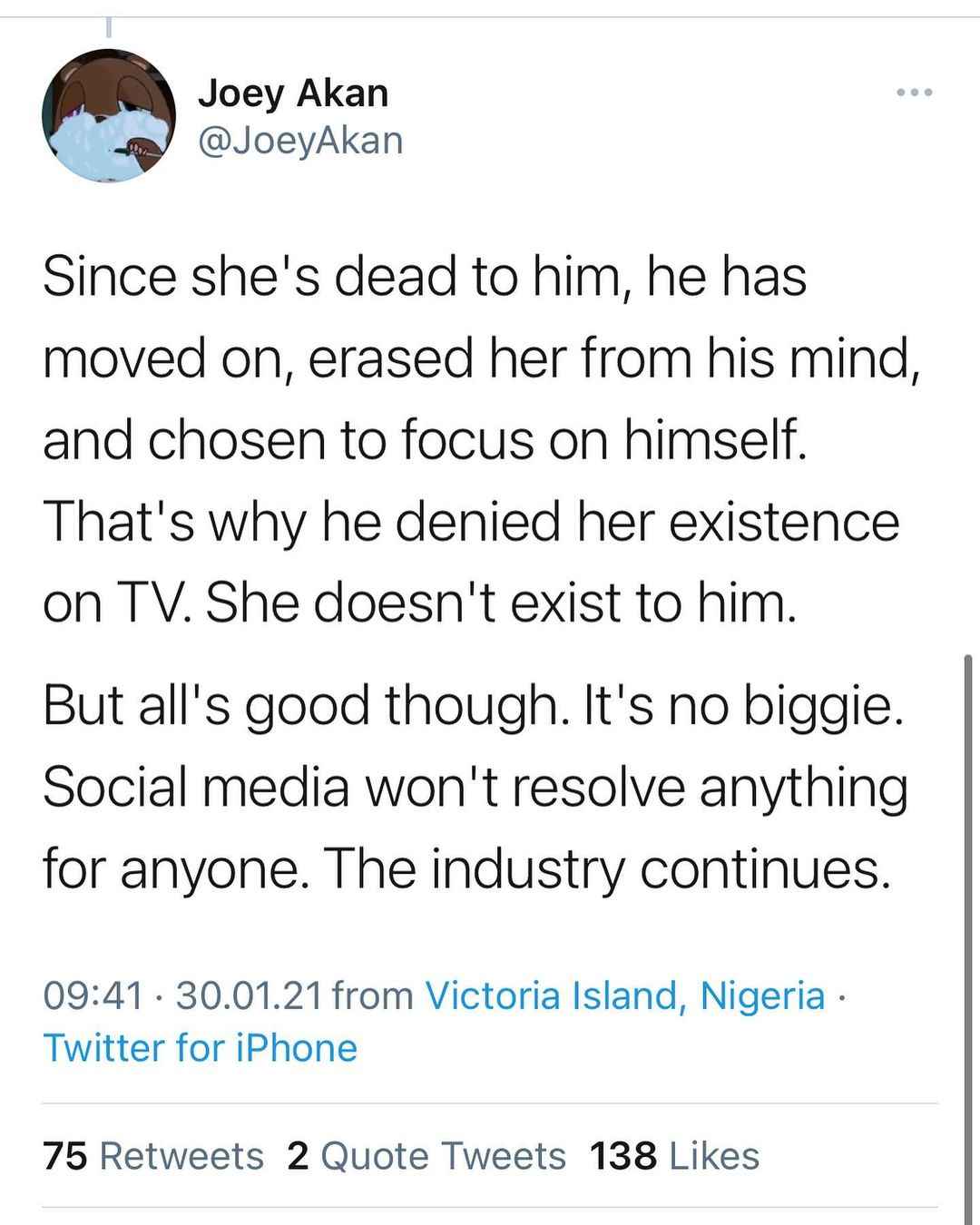View the 138 Likes list
The image size is (980, 1225).
pos(674,1156)
